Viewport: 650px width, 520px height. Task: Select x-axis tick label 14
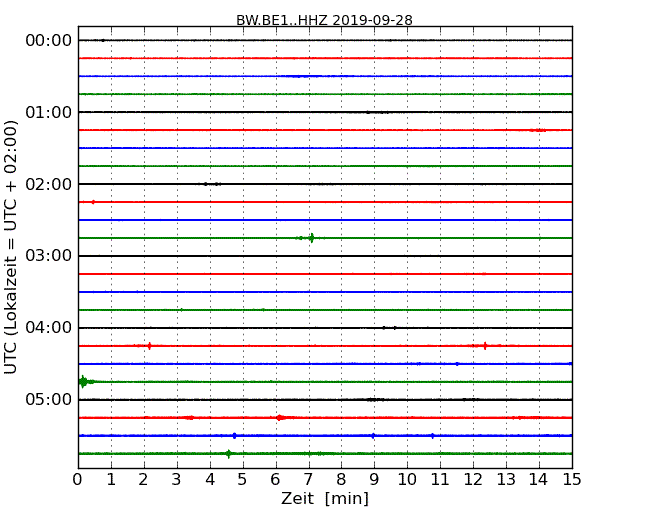click(x=539, y=479)
